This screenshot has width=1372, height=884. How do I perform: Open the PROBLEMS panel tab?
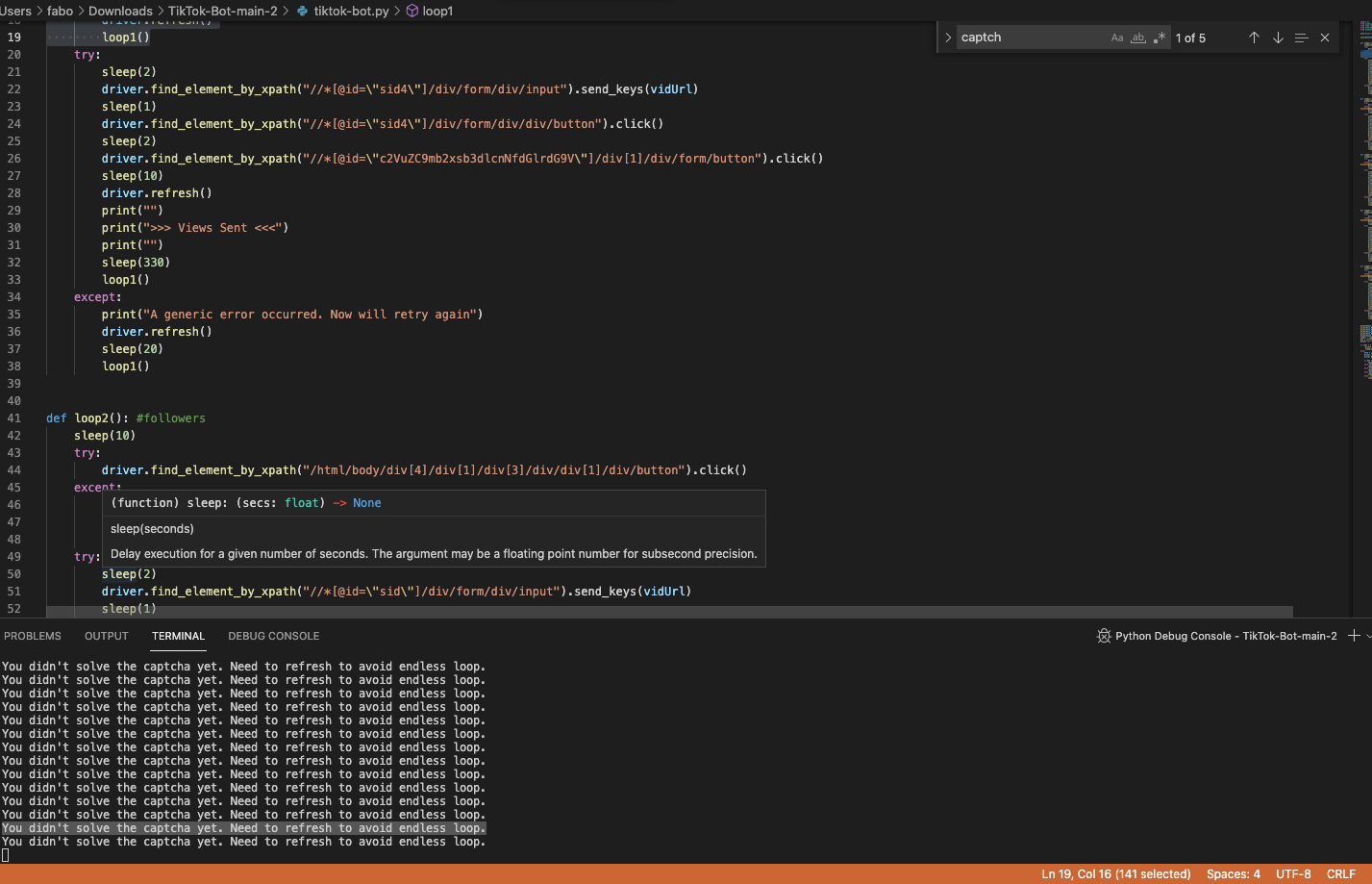pyautogui.click(x=33, y=636)
